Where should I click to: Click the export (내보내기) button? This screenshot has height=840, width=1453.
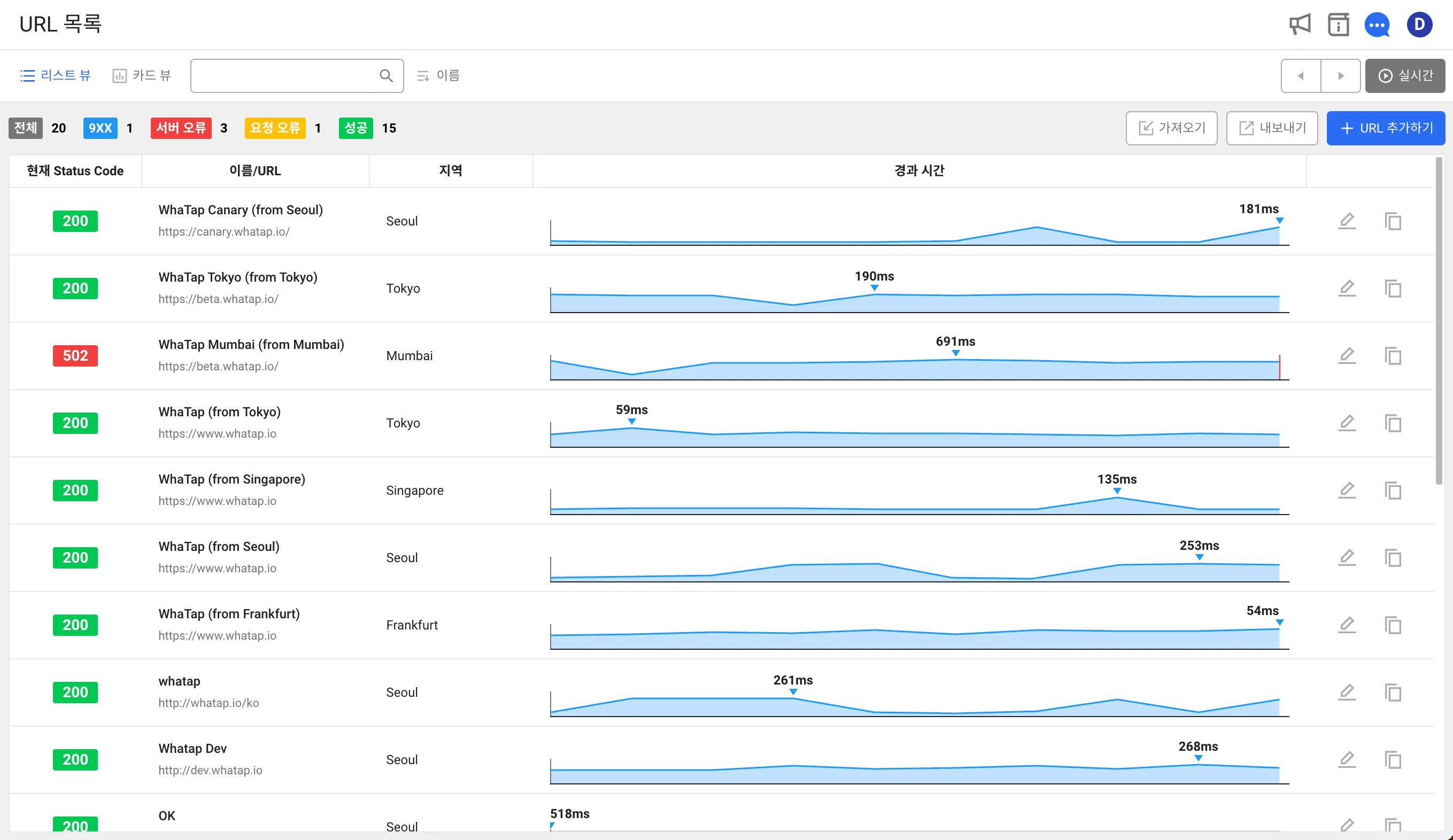[1271, 128]
